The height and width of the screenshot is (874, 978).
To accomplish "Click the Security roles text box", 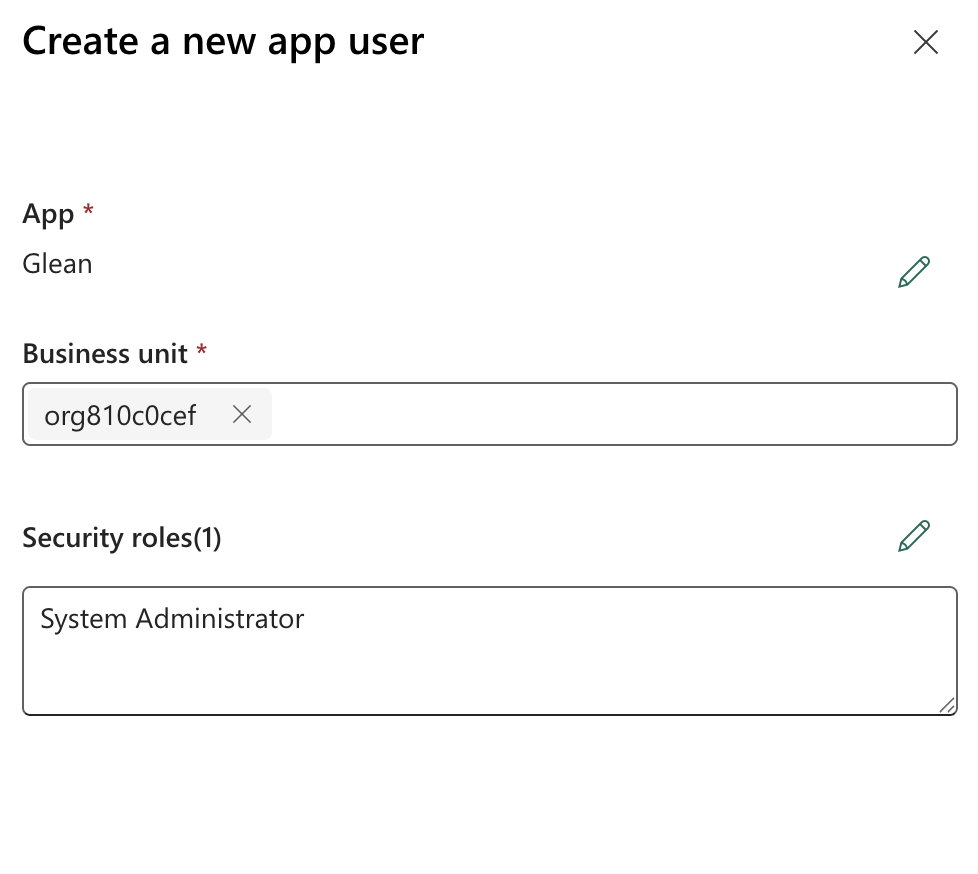I will pos(490,651).
